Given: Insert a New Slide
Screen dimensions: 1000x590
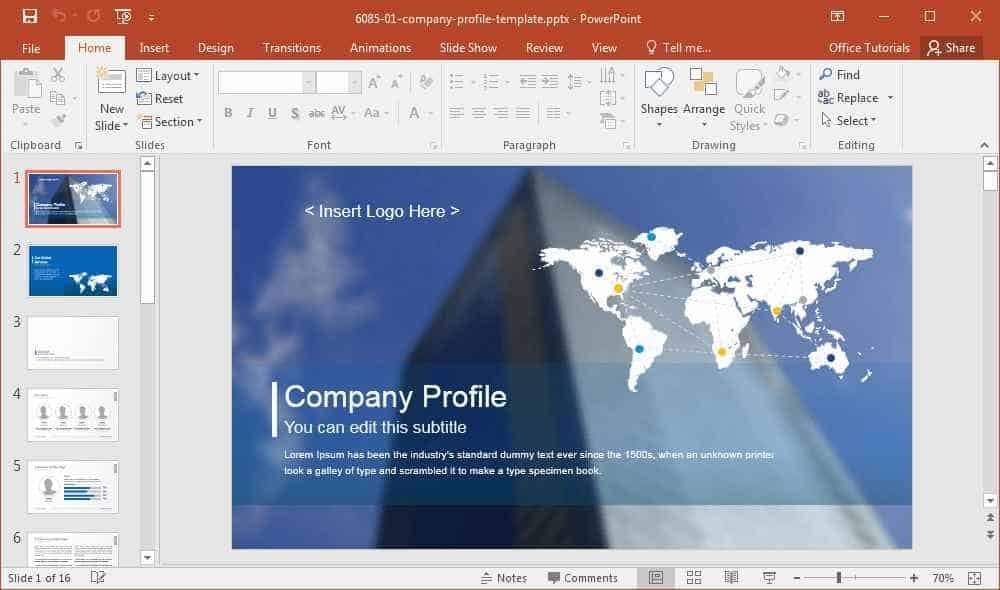Looking at the screenshot, I should point(112,99).
